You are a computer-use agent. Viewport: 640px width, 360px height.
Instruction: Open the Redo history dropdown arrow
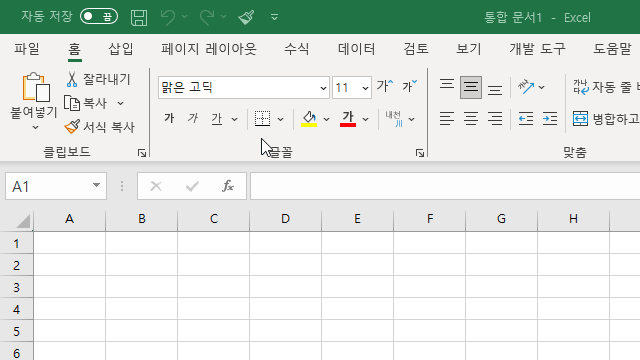coord(223,17)
